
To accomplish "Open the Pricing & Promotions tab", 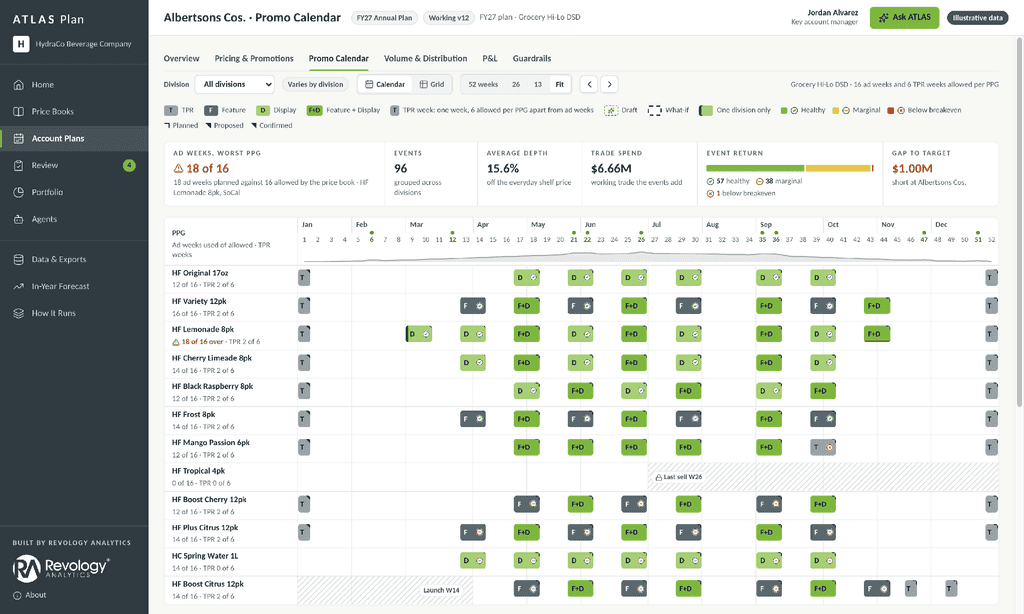I will click(254, 58).
